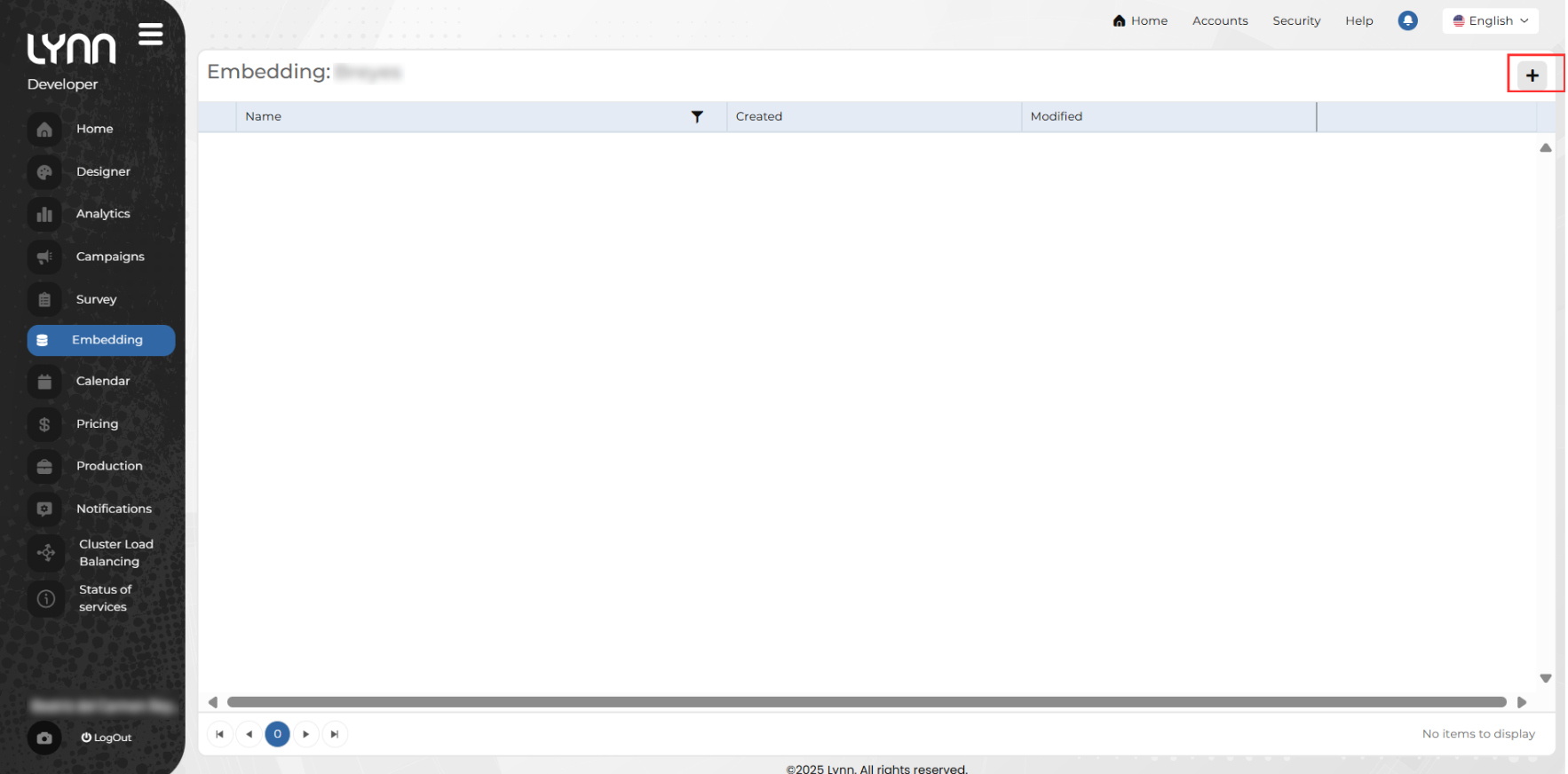Image resolution: width=1568 pixels, height=774 pixels.
Task: Open the filter icon in Name column
Action: click(697, 116)
